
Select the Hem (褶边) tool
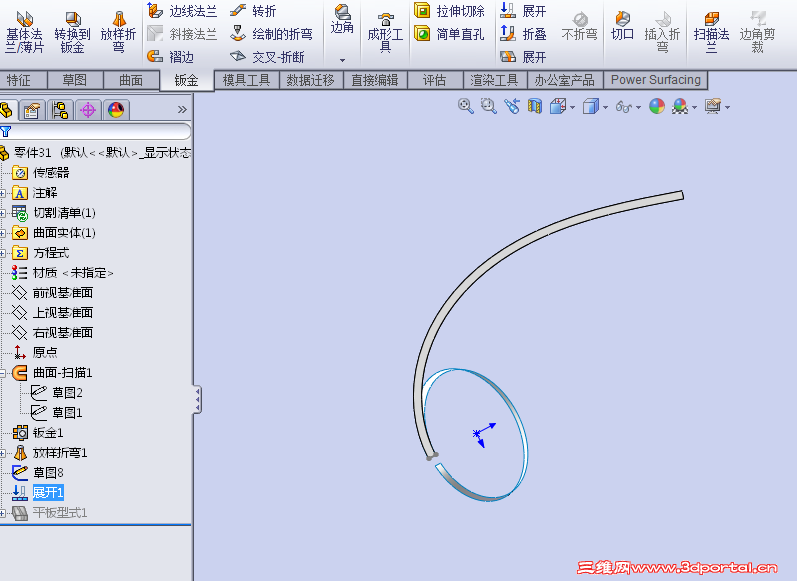click(170, 56)
